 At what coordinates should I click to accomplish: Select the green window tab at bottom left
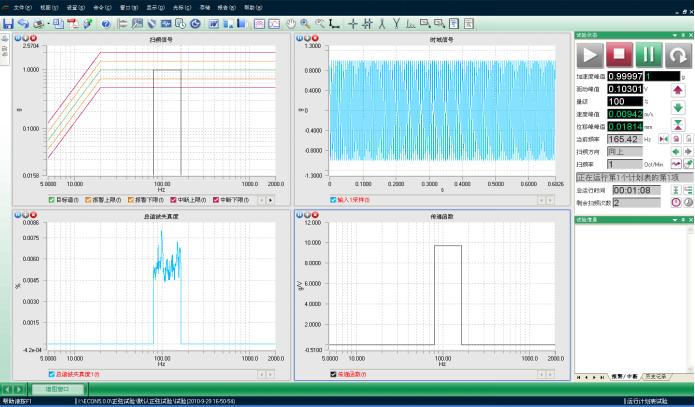click(x=58, y=389)
